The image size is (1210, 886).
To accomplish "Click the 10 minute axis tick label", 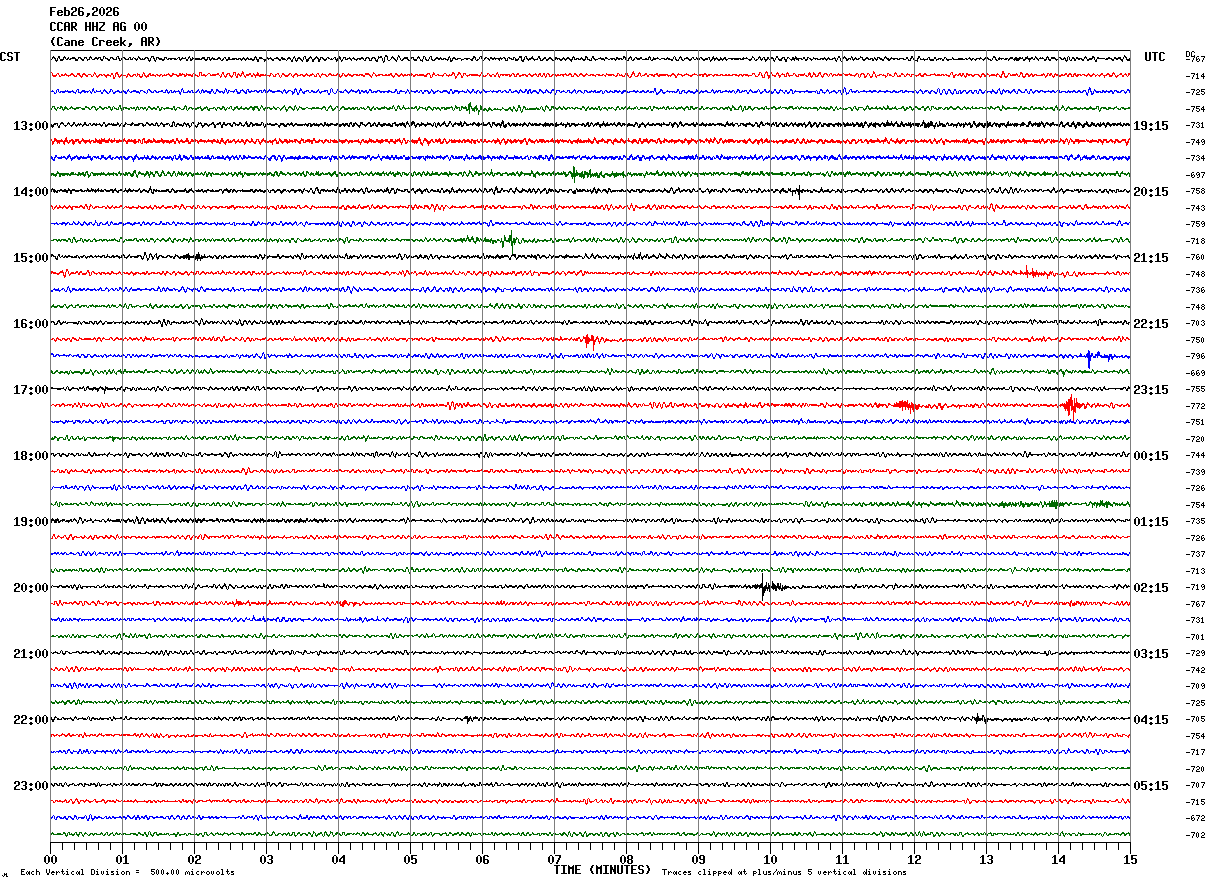I will [770, 859].
